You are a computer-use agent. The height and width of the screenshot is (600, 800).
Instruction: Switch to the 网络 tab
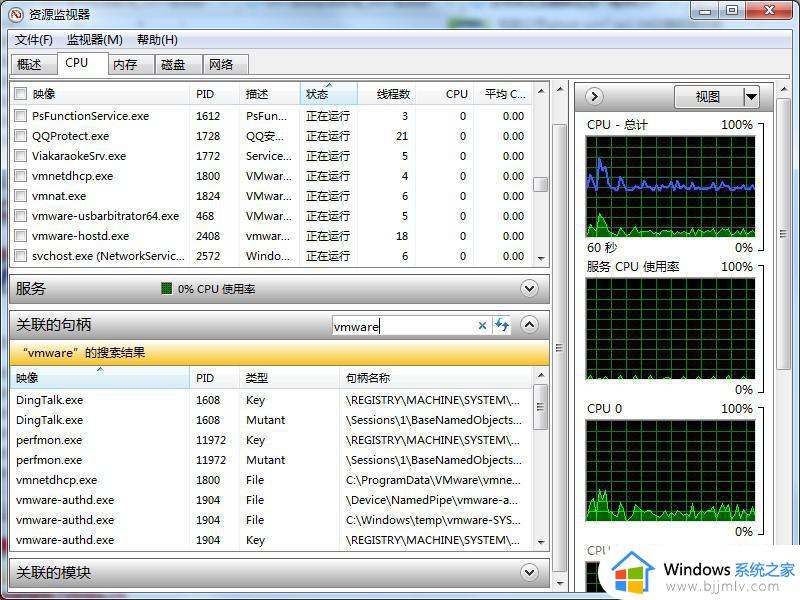coord(226,65)
